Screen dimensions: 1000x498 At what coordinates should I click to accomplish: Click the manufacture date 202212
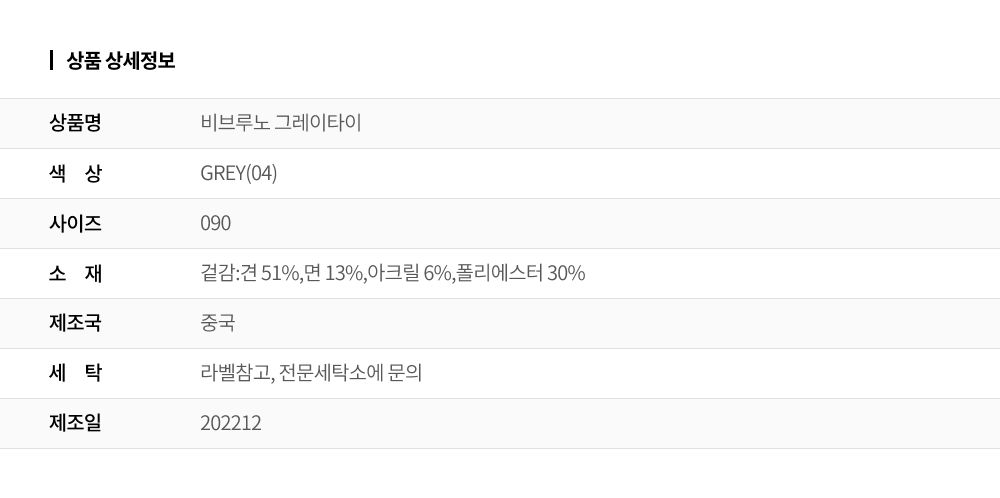pos(231,423)
